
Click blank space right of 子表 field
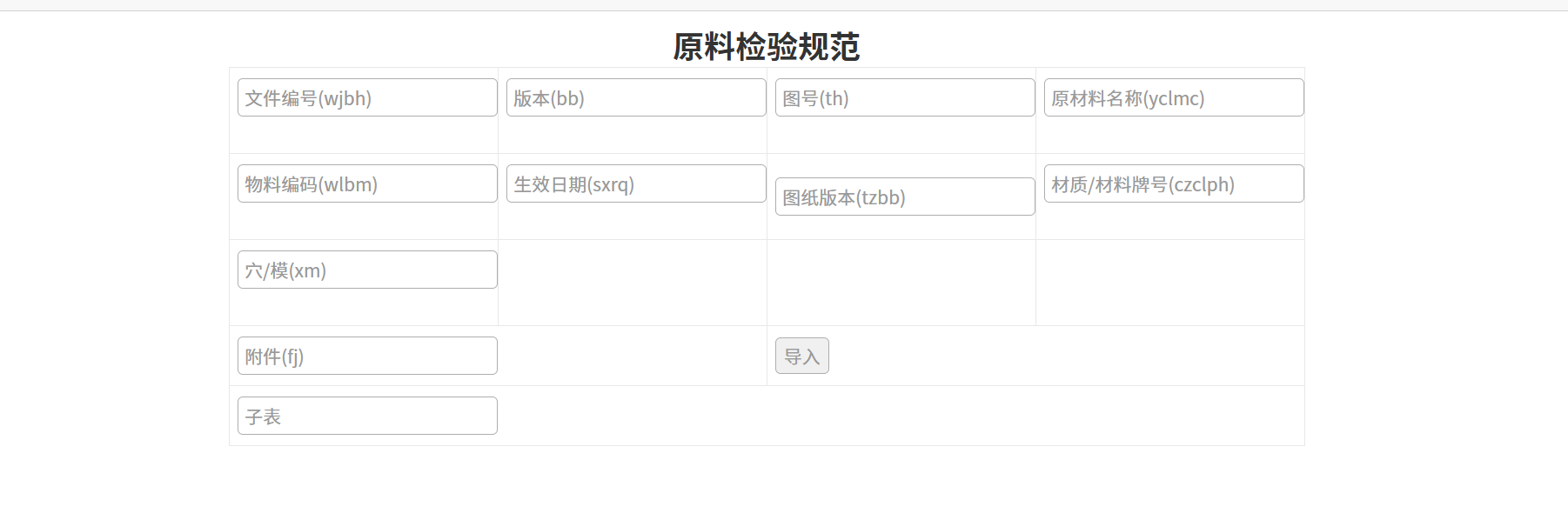[896, 416]
